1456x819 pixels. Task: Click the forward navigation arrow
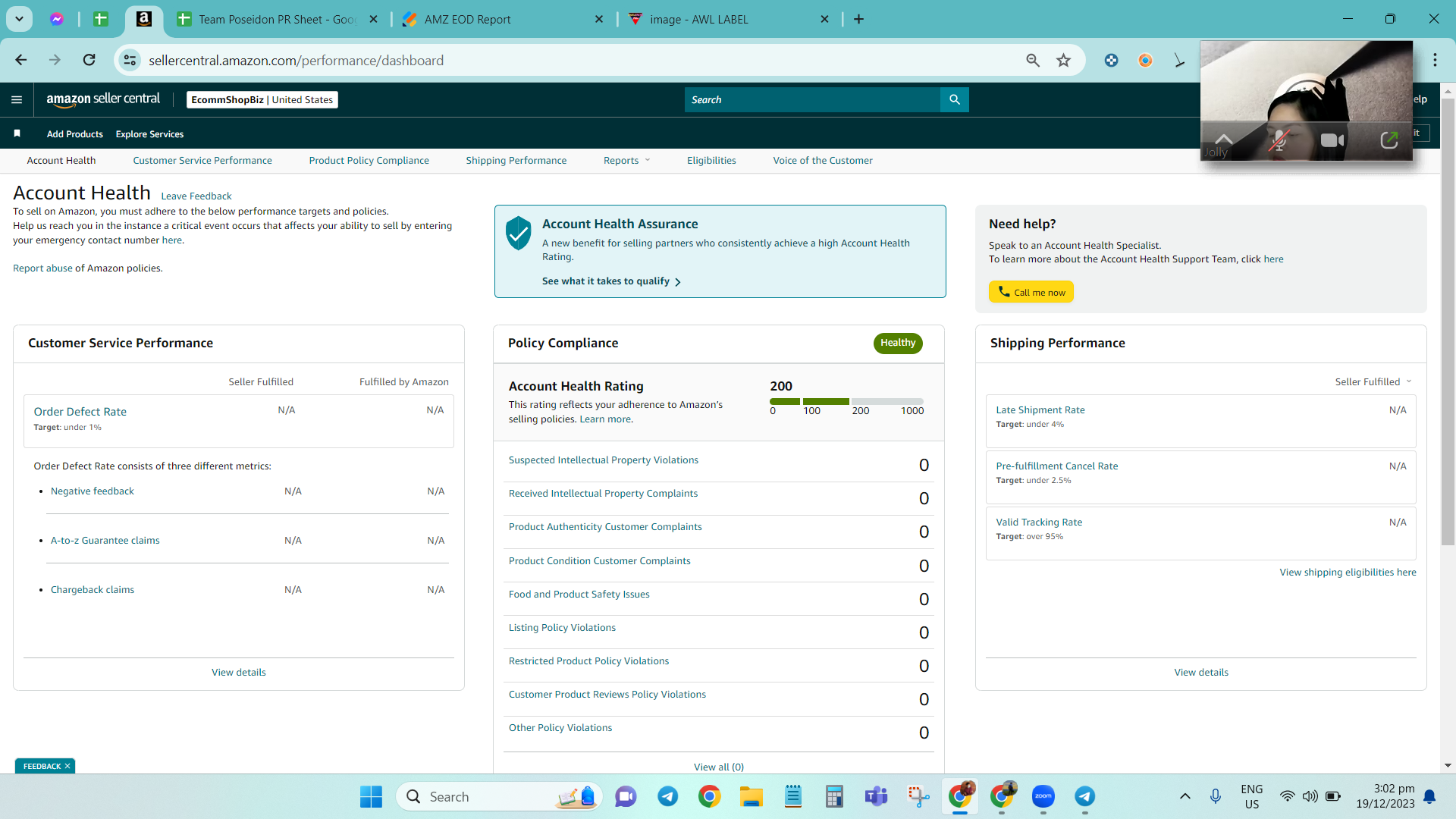point(55,60)
